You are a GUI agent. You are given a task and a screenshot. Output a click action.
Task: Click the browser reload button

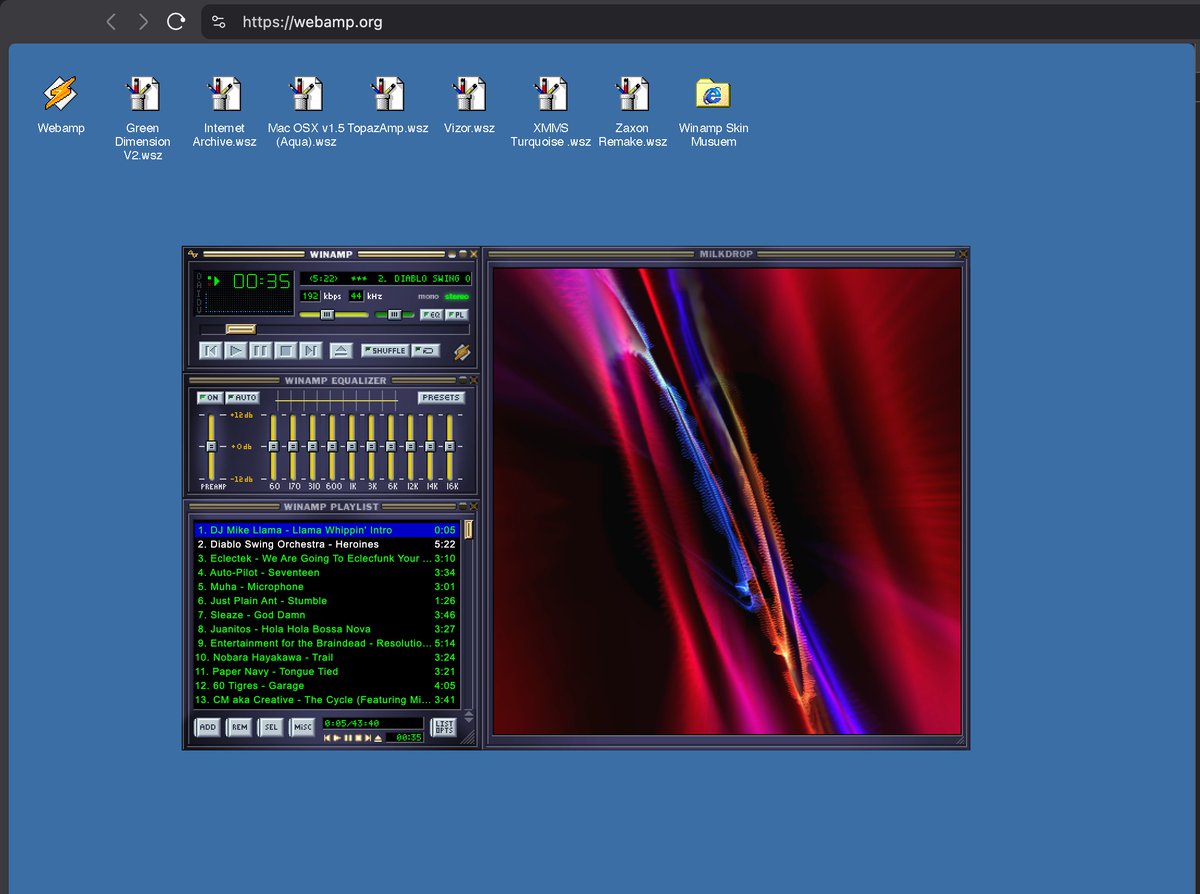click(x=176, y=21)
